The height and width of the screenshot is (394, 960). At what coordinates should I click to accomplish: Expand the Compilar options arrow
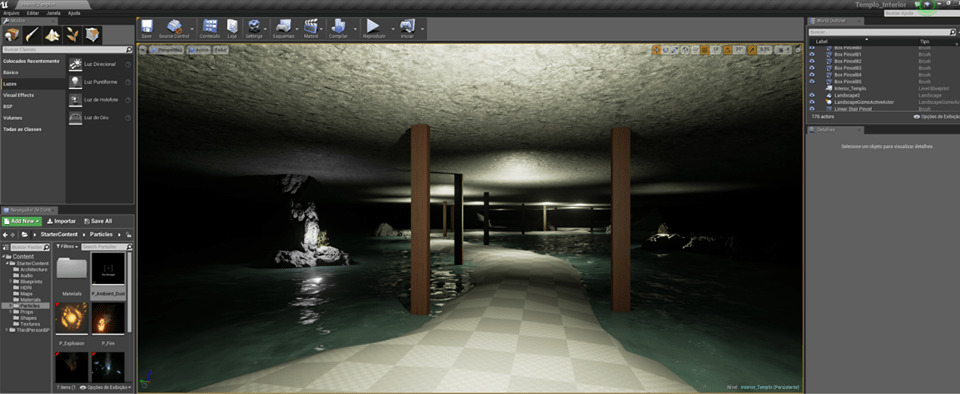354,28
